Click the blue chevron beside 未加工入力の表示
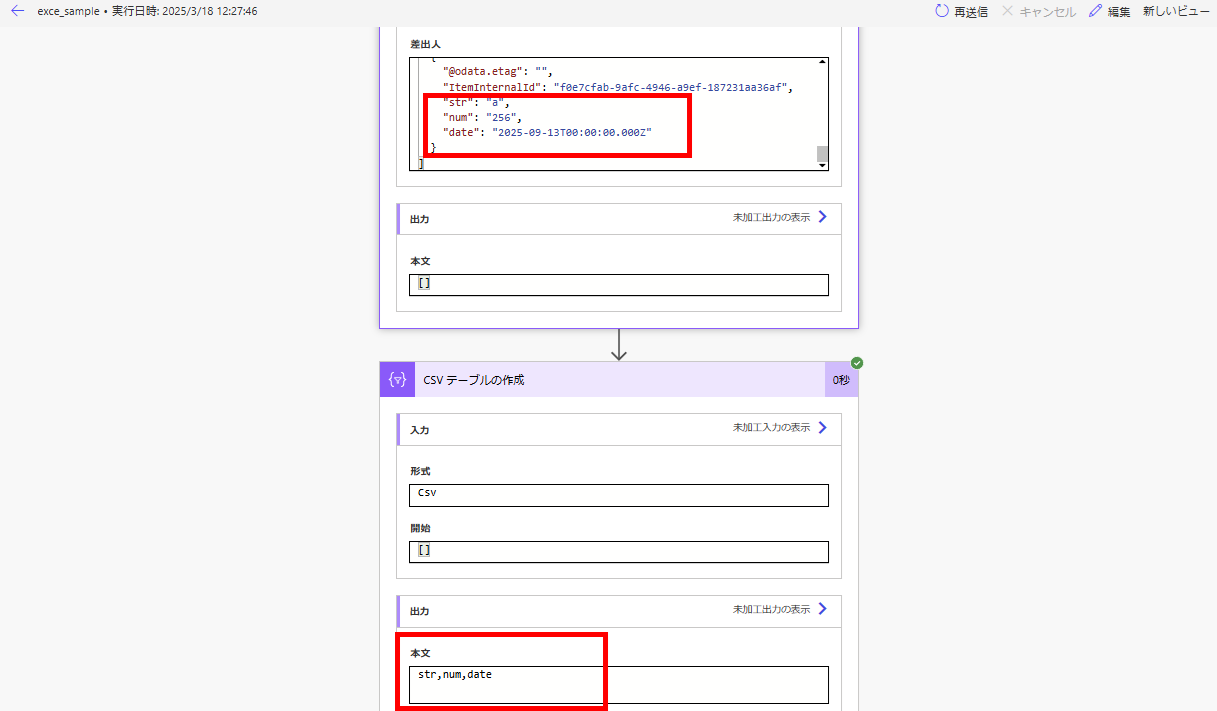Viewport: 1217px width, 711px height. [x=822, y=427]
